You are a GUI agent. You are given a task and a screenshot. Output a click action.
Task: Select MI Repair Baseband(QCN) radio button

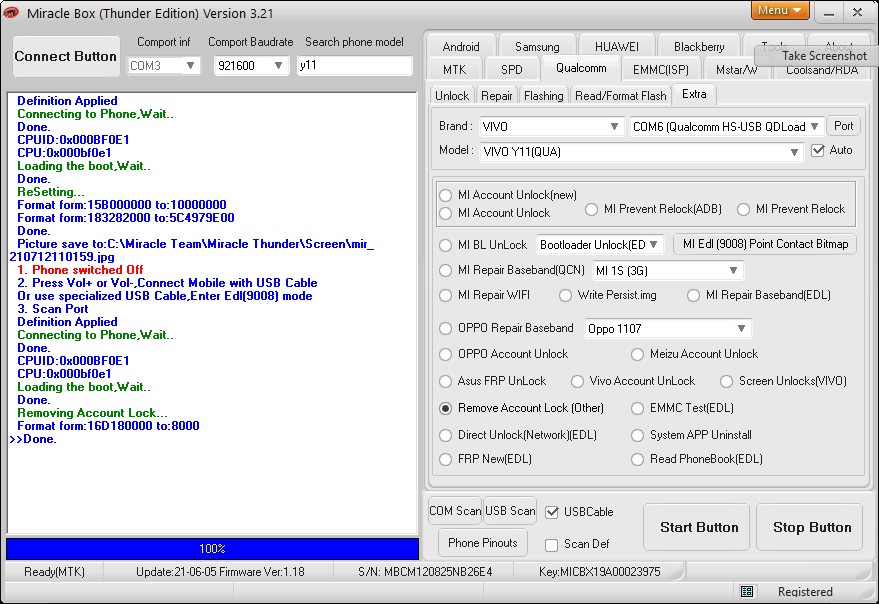[446, 270]
